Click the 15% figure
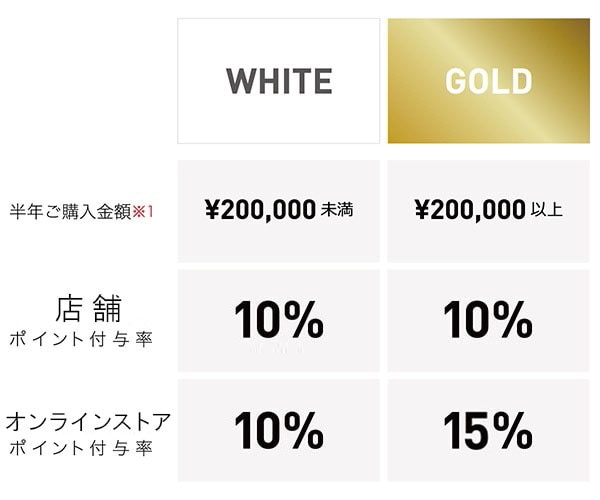This screenshot has width=600, height=500. [x=488, y=430]
